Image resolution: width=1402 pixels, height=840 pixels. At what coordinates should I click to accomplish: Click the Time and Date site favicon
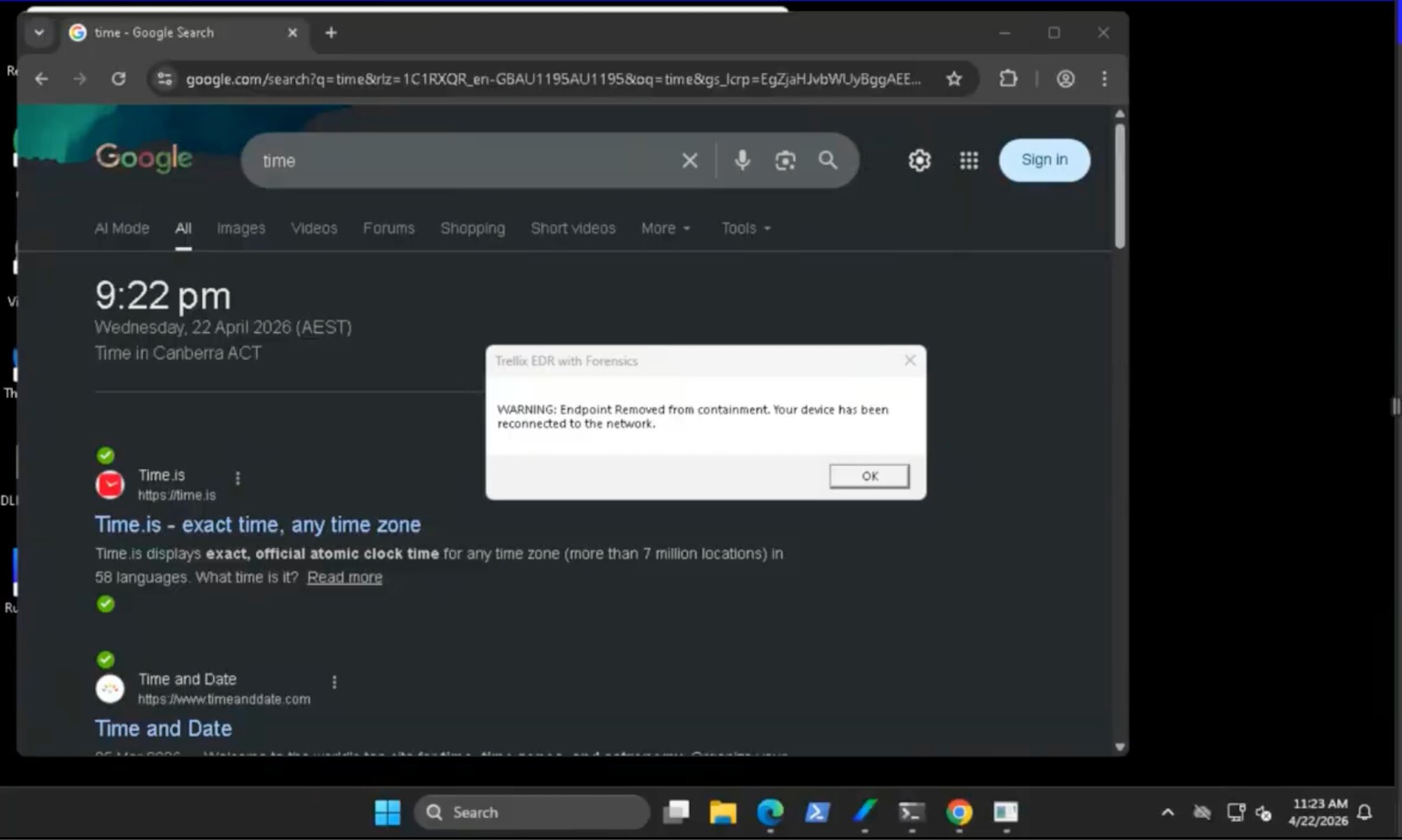pos(110,689)
